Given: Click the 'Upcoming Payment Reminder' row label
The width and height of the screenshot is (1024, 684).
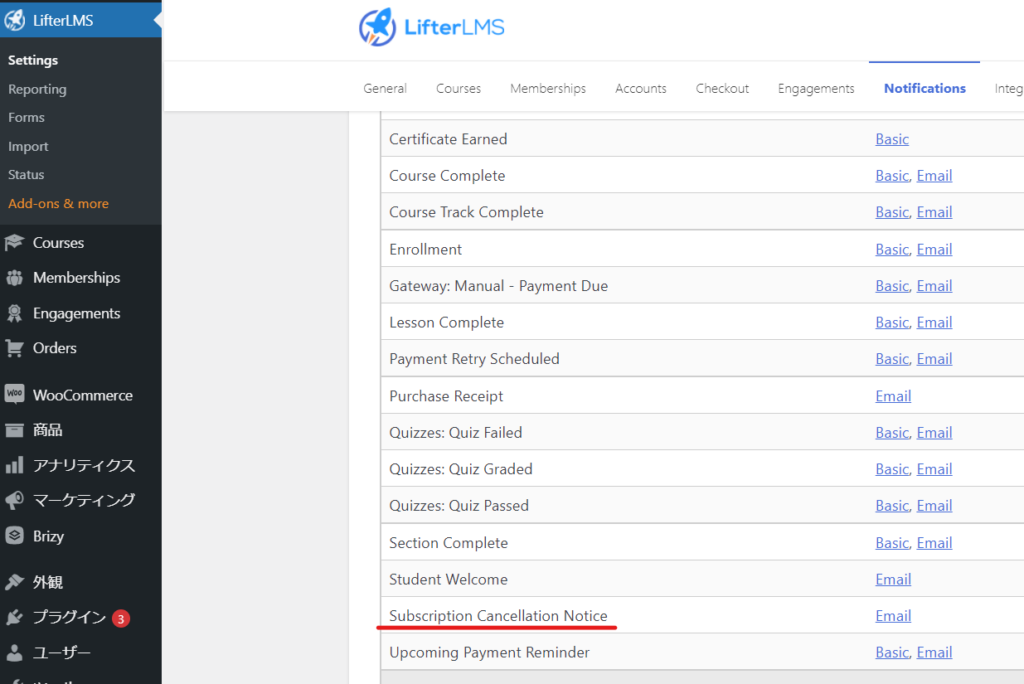Looking at the screenshot, I should pos(489,653).
